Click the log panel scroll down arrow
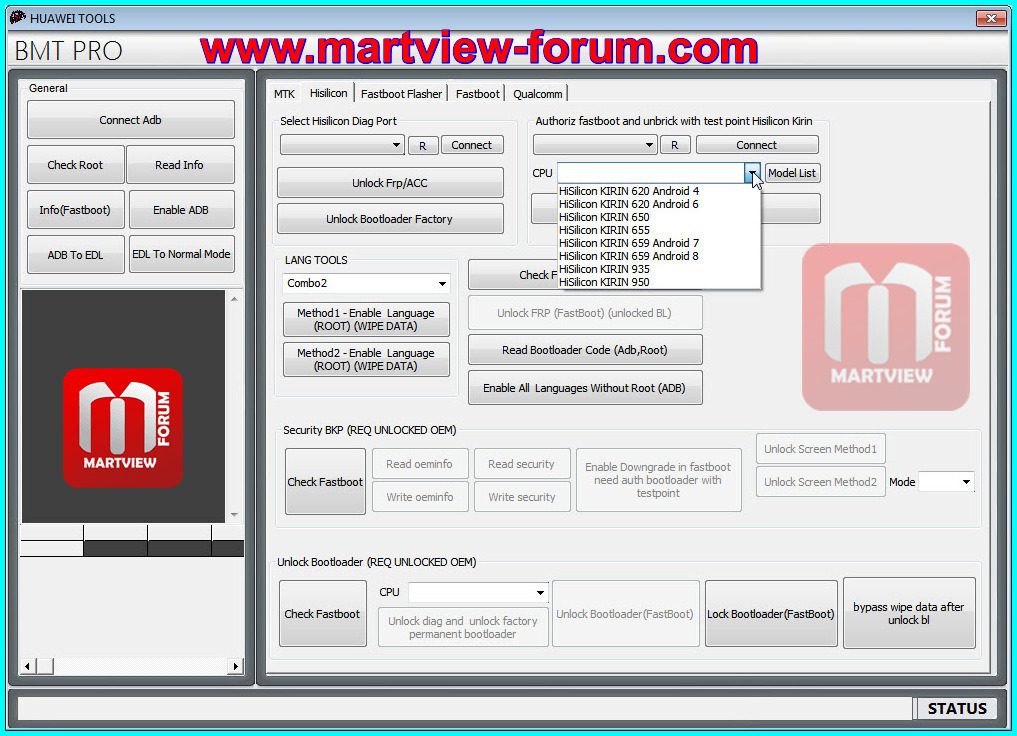The height and width of the screenshot is (736, 1017). [x=234, y=515]
